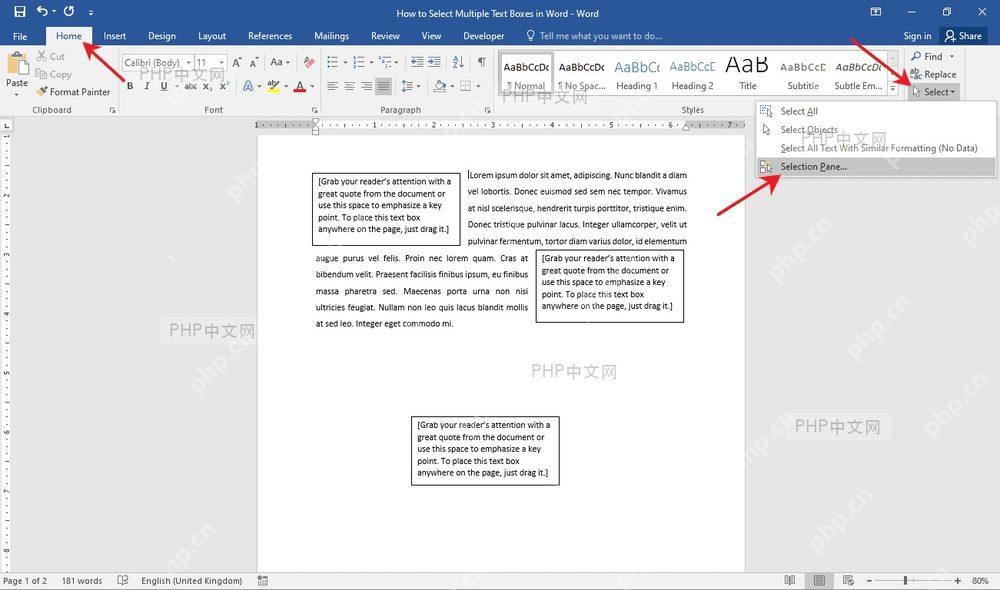1000x590 pixels.
Task: Choose Select All from menu
Action: click(x=876, y=111)
